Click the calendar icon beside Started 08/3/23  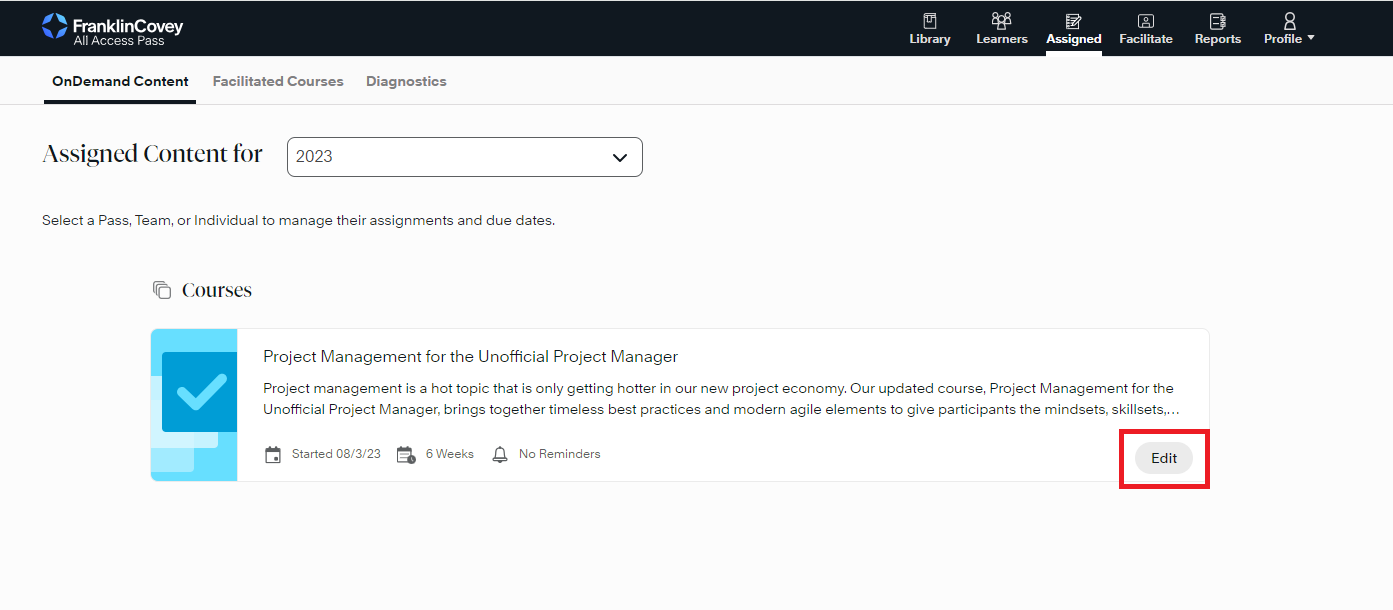tap(273, 455)
